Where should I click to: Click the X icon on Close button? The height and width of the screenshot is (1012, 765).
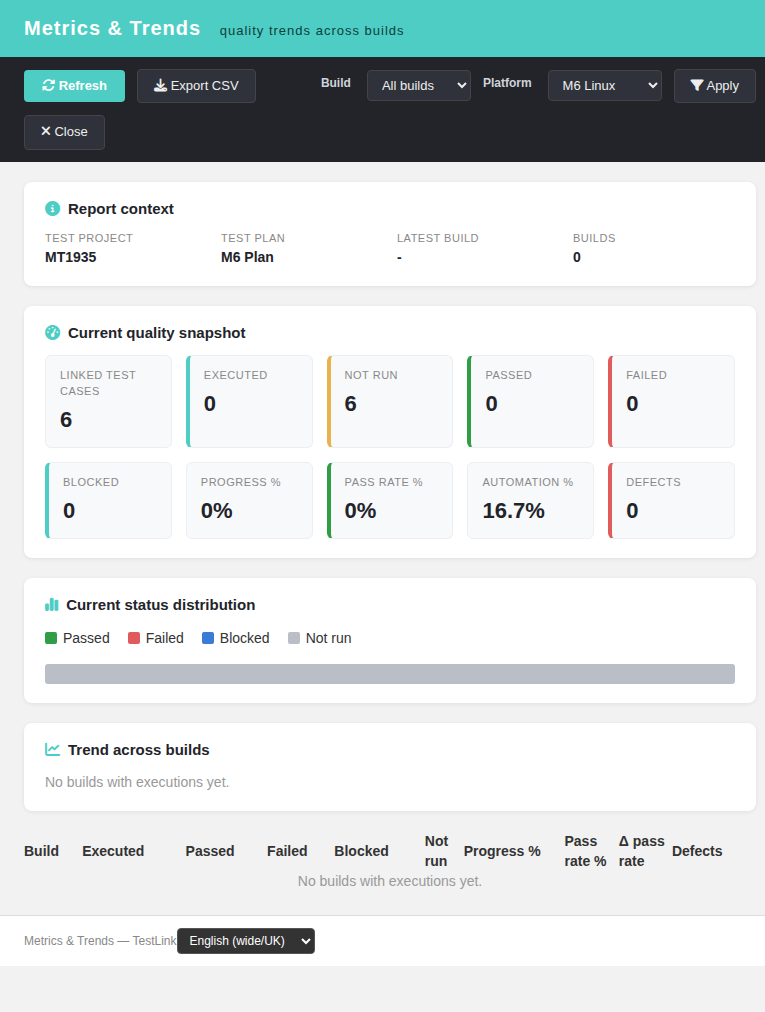pyautogui.click(x=46, y=131)
